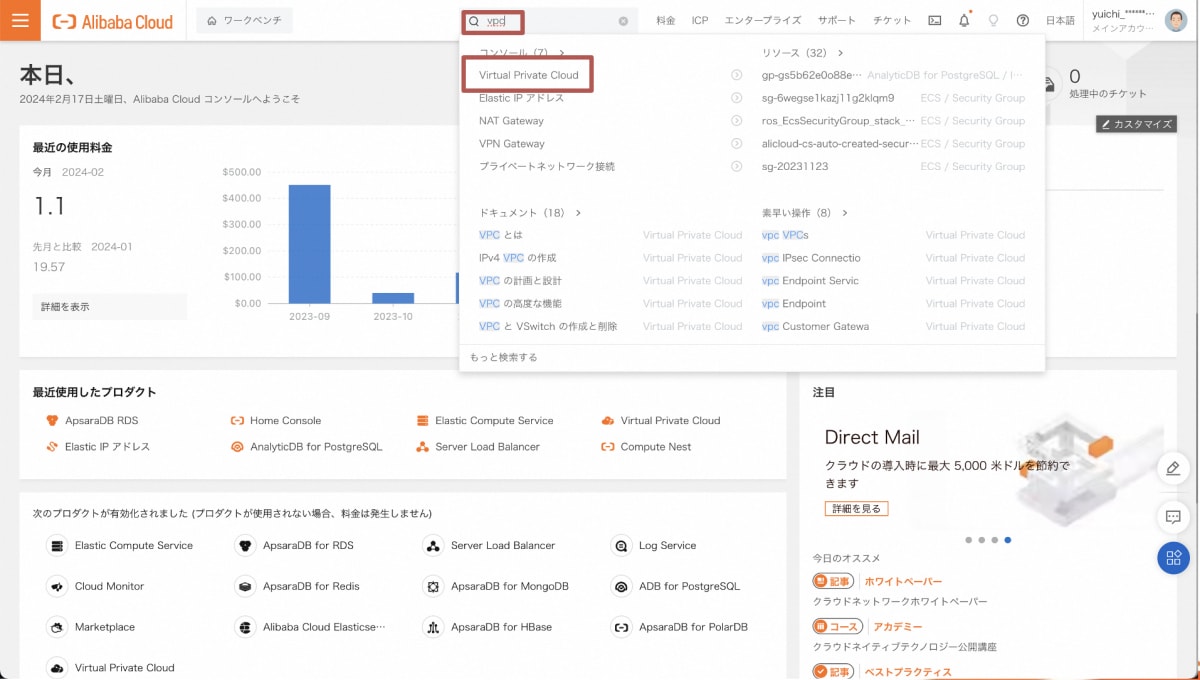Expand the ドキュメント (18) results
This screenshot has height=680, width=1200.
pyautogui.click(x=530, y=213)
